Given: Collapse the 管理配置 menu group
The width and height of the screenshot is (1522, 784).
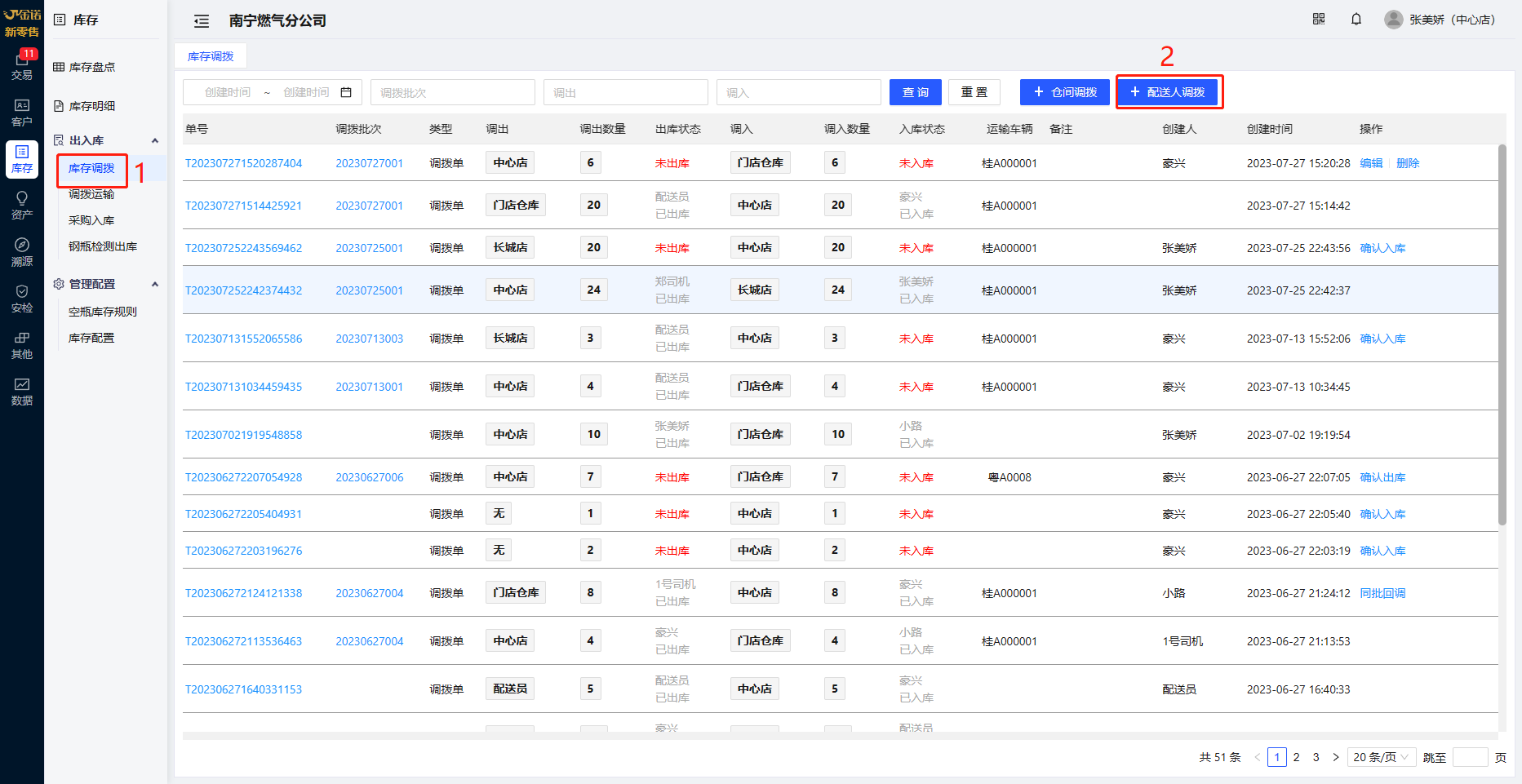Looking at the screenshot, I should [155, 284].
